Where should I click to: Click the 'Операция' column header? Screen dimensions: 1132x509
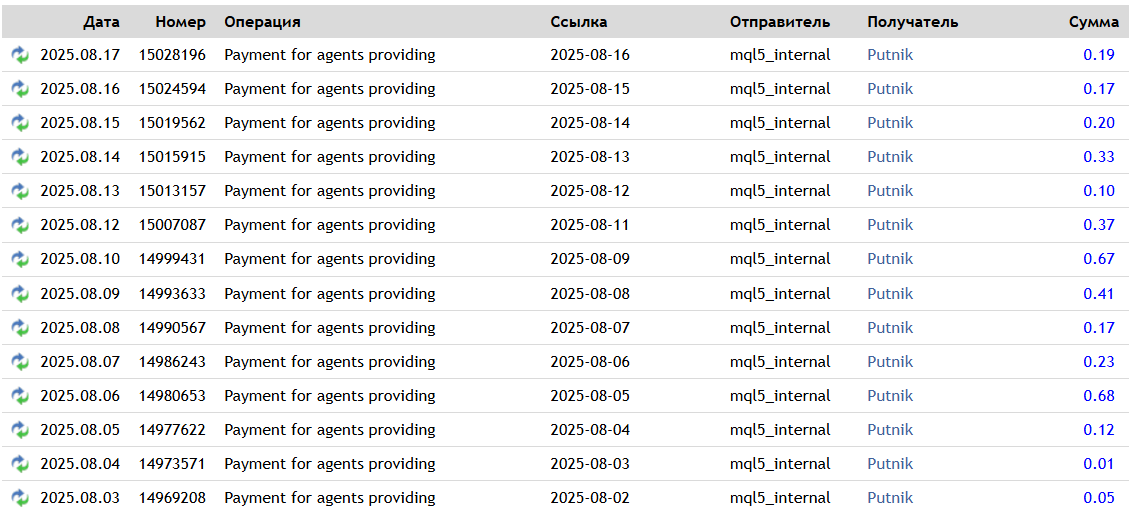[262, 22]
